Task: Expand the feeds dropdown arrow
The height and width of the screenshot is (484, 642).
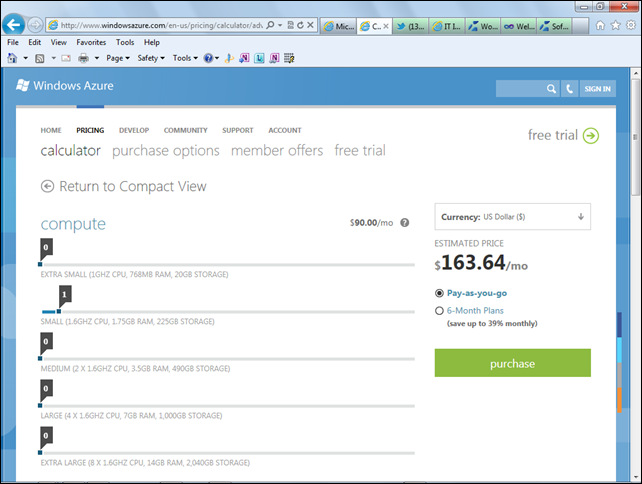Action: (53, 58)
